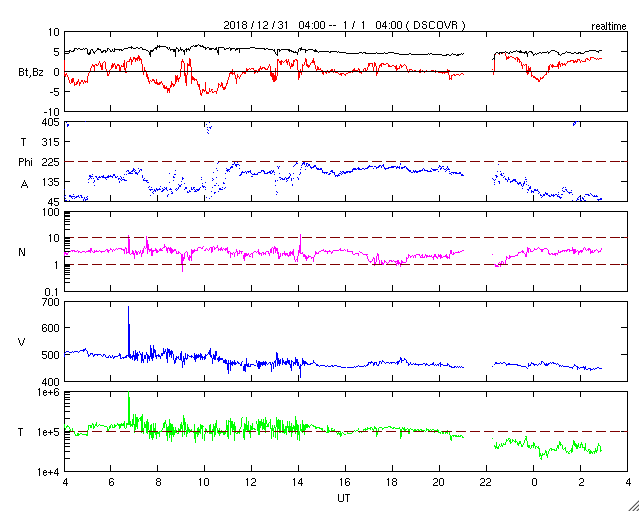Click the "-10" tick on Bt,Bz axis

tap(52, 112)
